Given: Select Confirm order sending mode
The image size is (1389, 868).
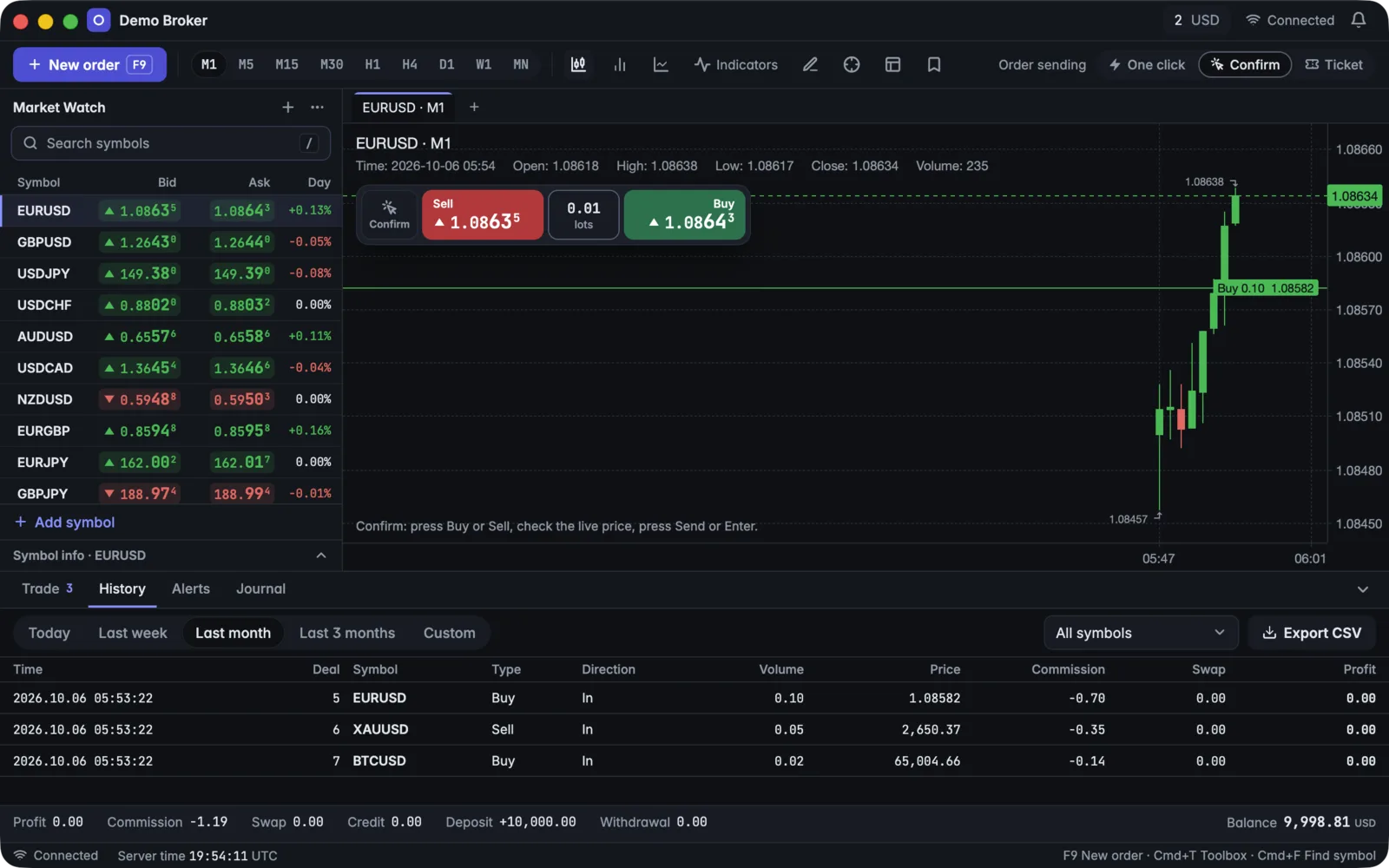Looking at the screenshot, I should [x=1245, y=64].
